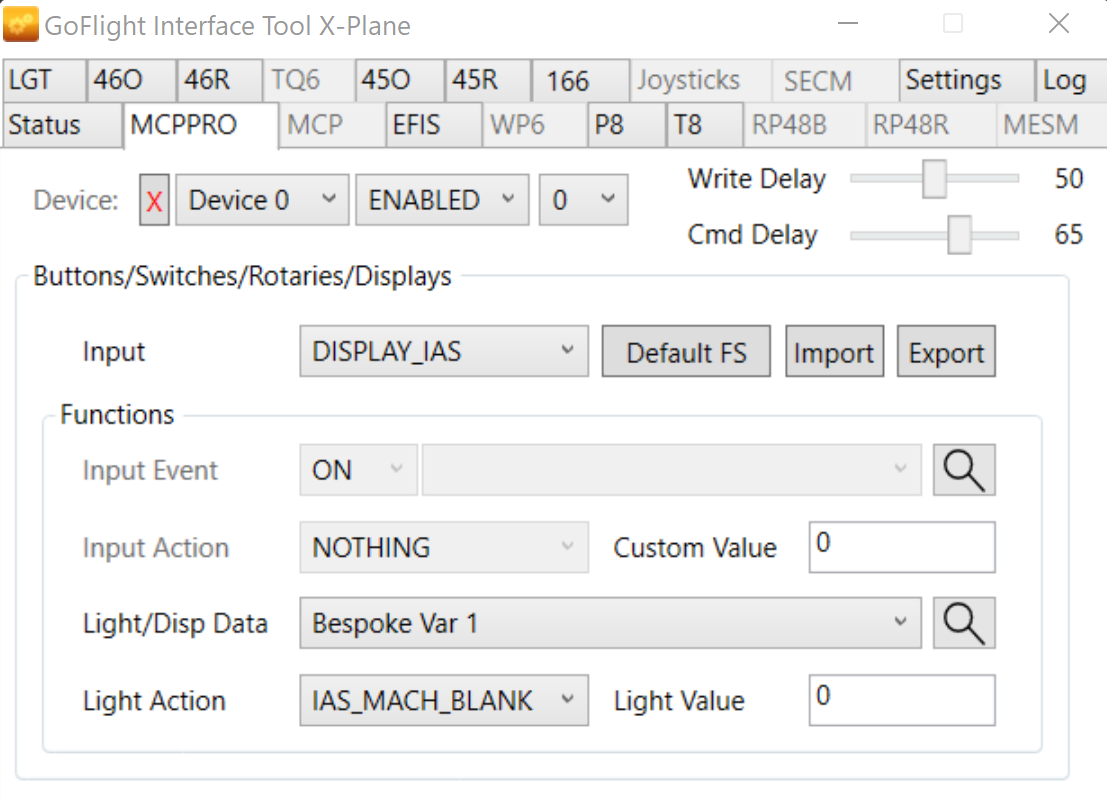The image size is (1107, 801).
Task: Open the 45O tab
Action: [x=400, y=80]
